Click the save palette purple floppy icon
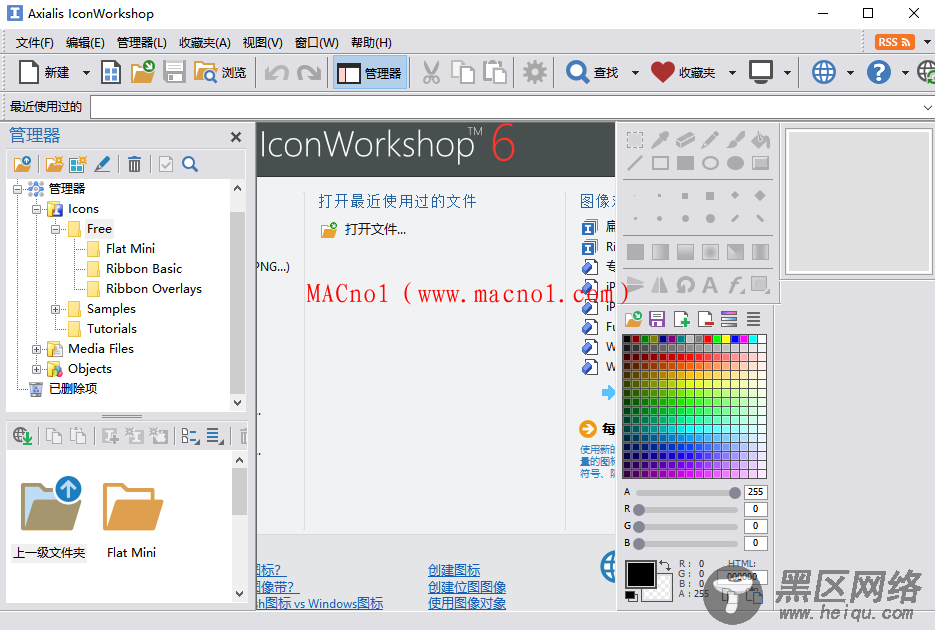This screenshot has height=630, width=935. click(657, 319)
